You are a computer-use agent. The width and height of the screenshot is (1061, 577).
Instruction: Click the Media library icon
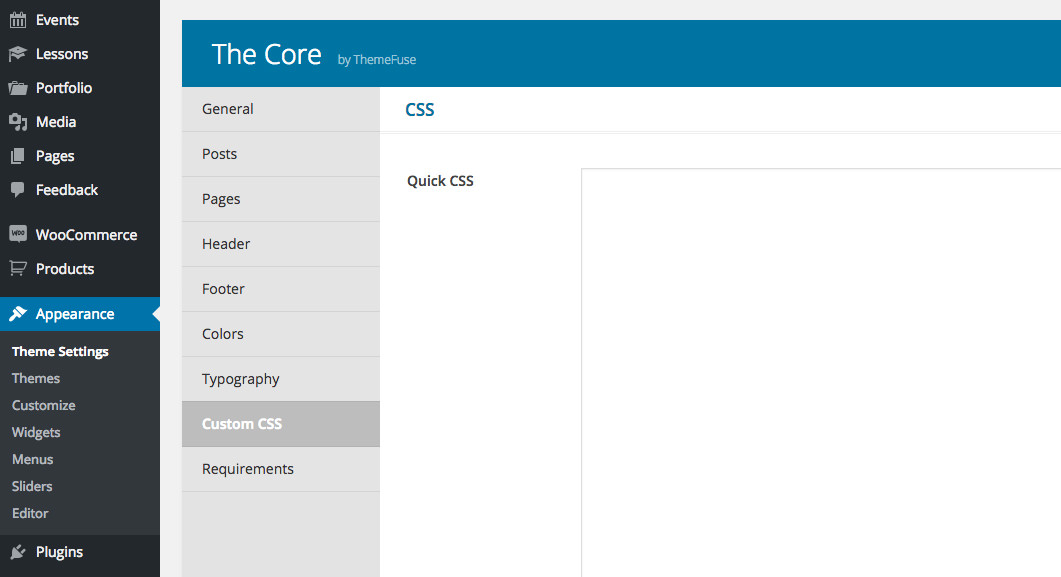coord(18,122)
